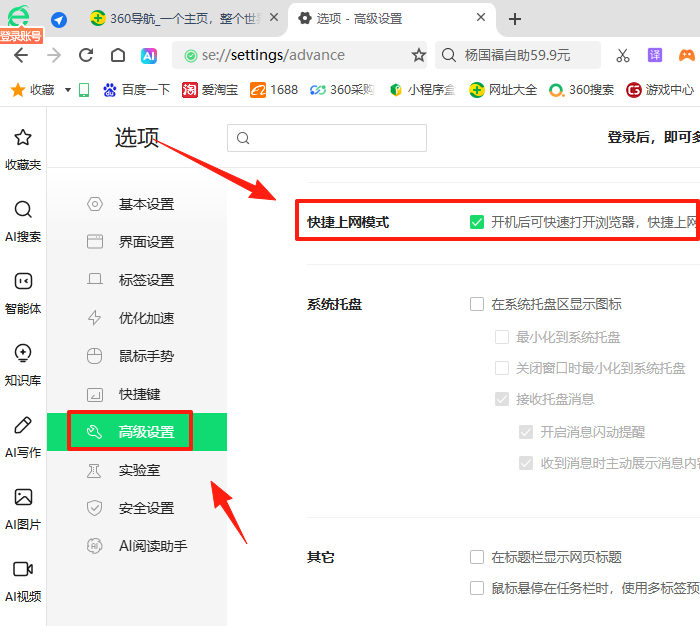Open 360搜索 bookmark
Viewport: 700px width, 626px height.
581,90
